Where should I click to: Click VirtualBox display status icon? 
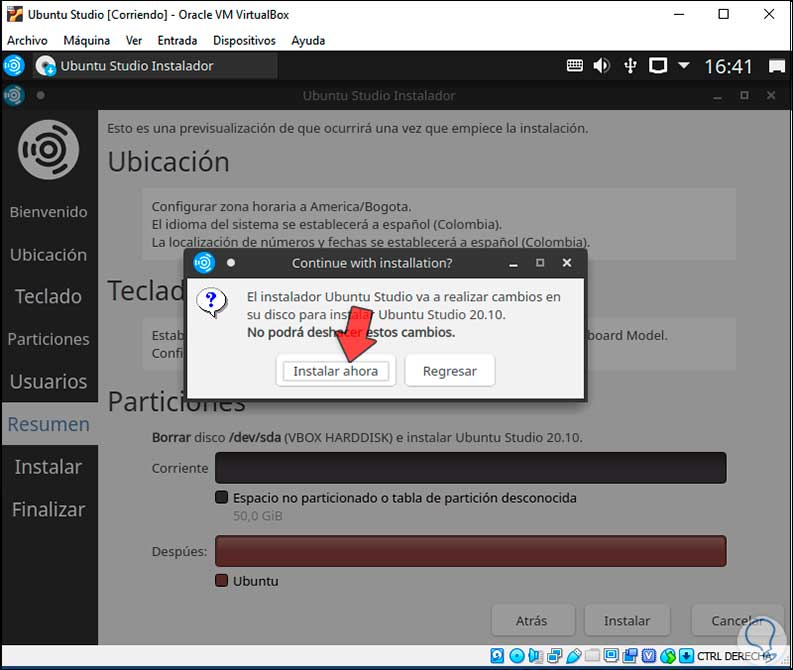pyautogui.click(x=611, y=656)
